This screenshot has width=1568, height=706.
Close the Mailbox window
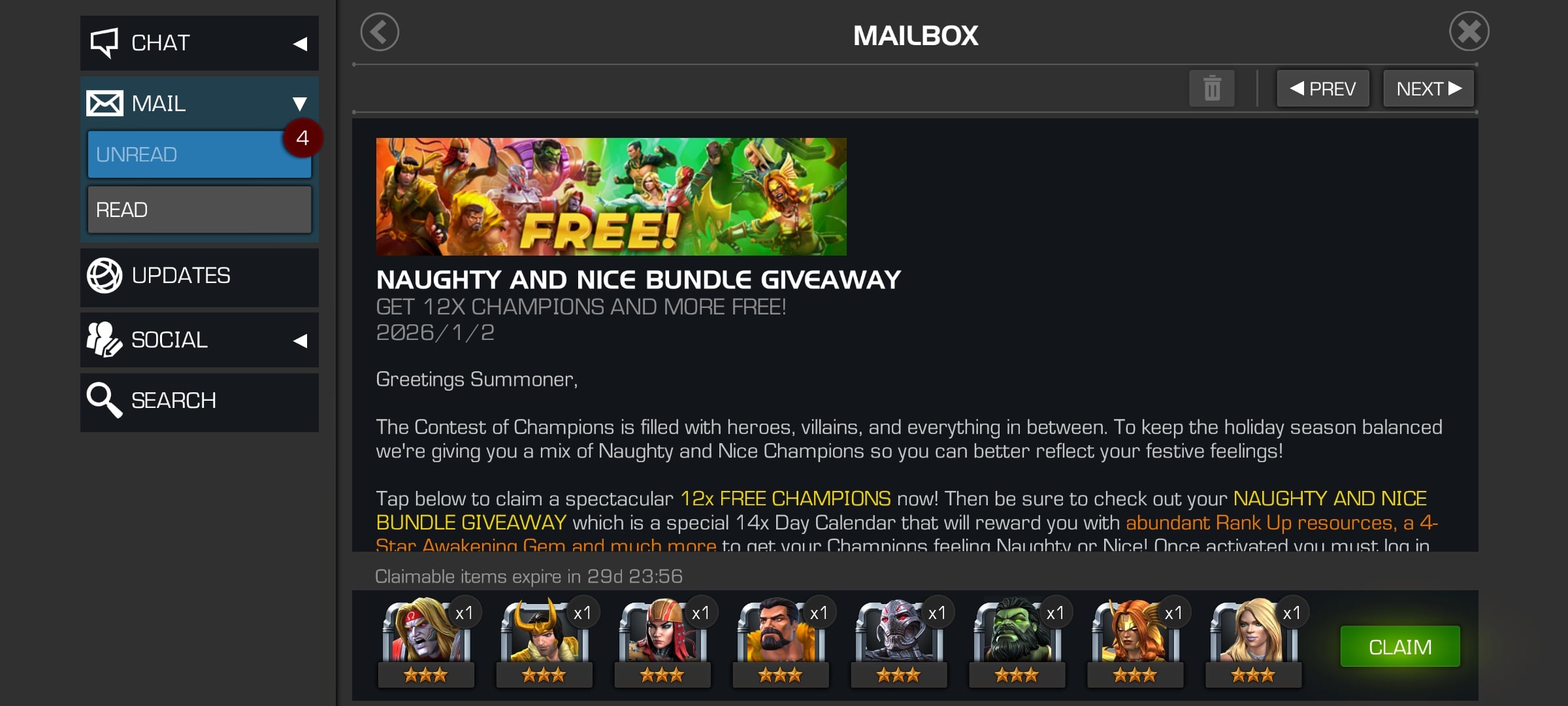click(1469, 31)
